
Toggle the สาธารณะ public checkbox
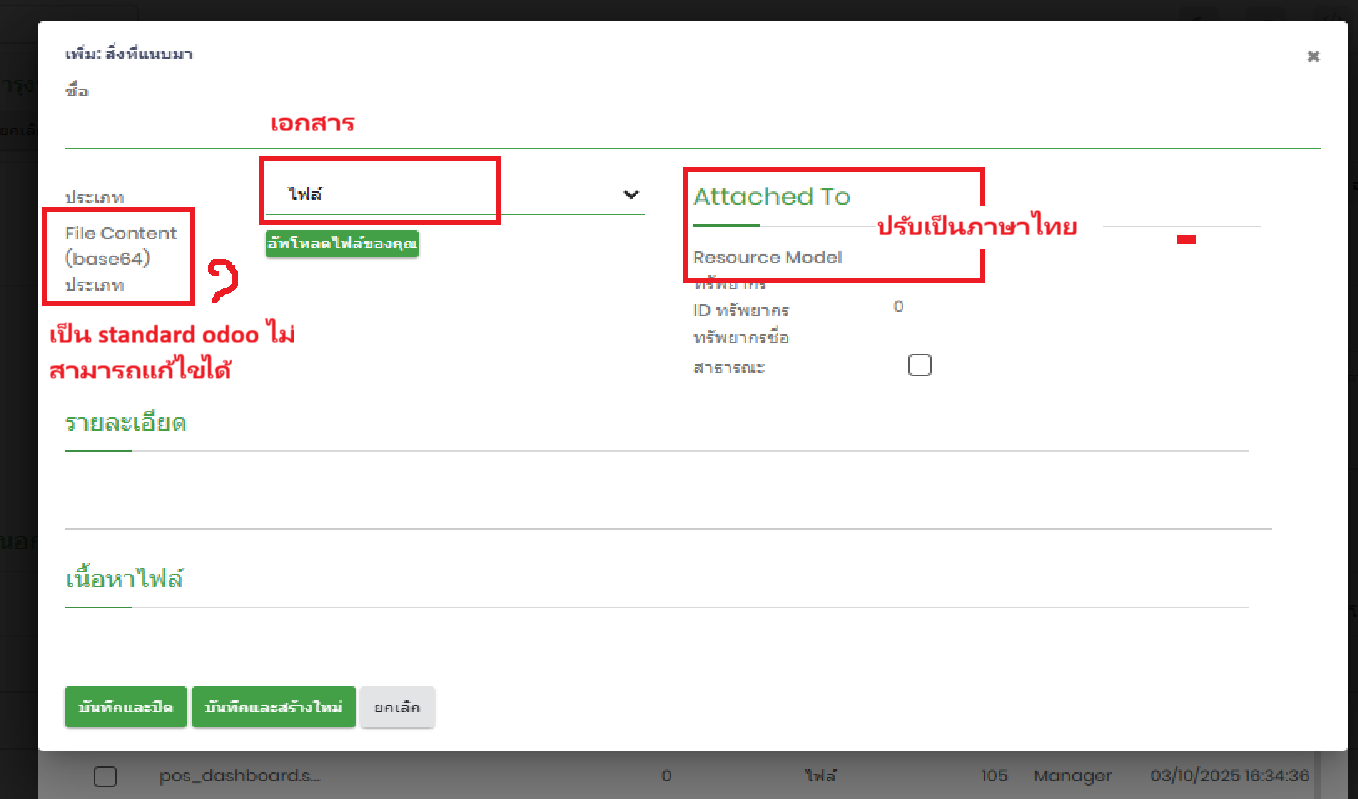tap(919, 365)
